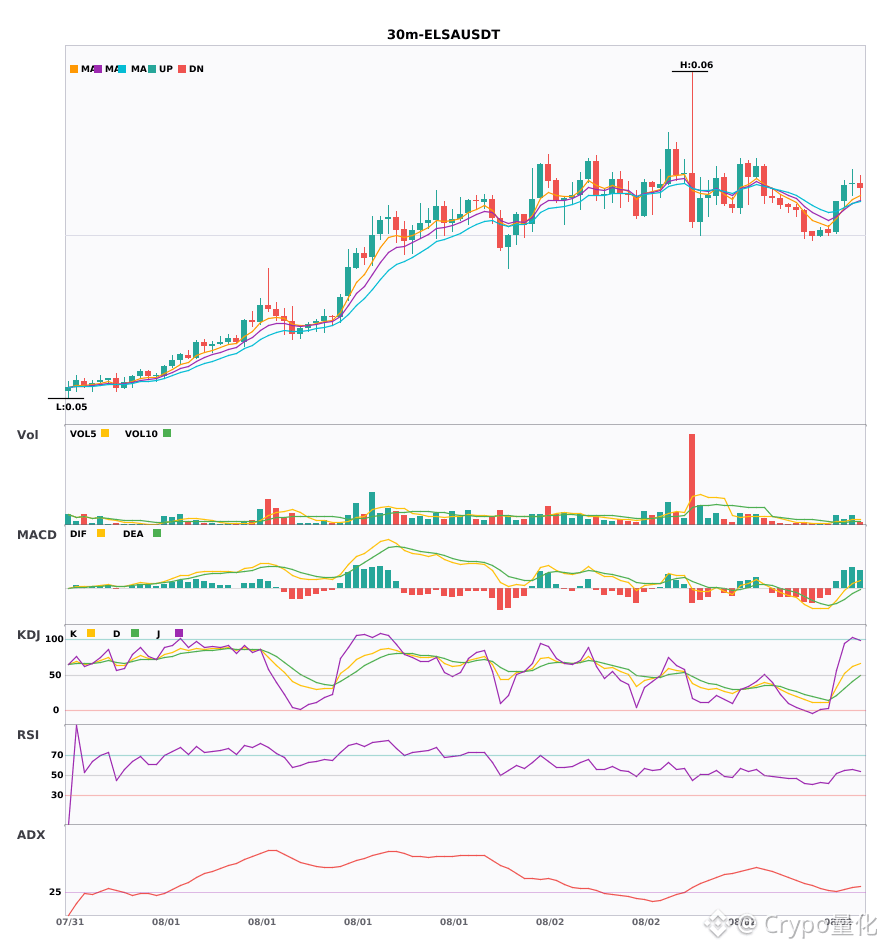Click the 30 level on RSI axis
Screen dimensions: 885x950
[x=57, y=795]
